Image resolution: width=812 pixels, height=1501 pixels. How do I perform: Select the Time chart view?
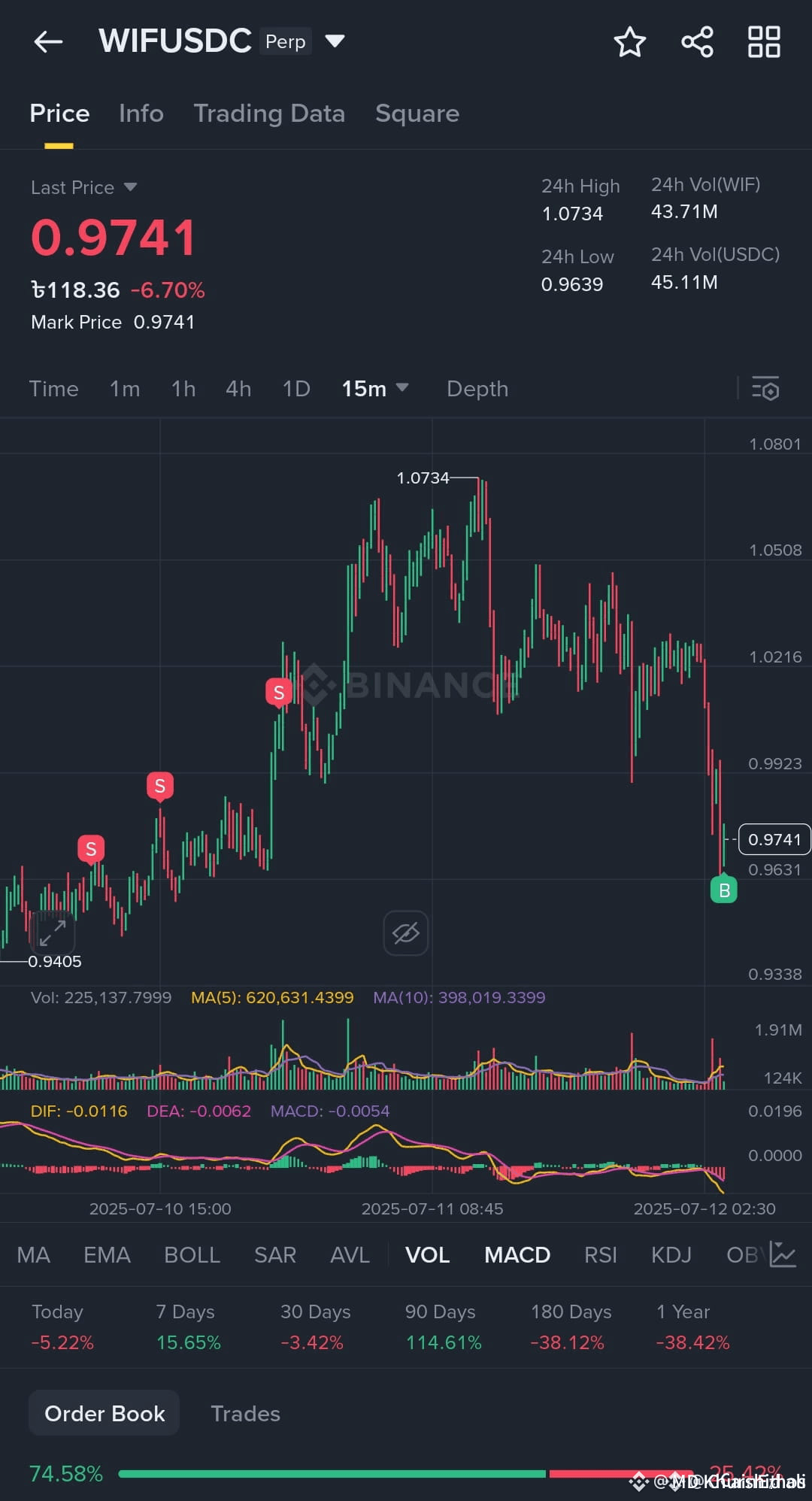[53, 389]
